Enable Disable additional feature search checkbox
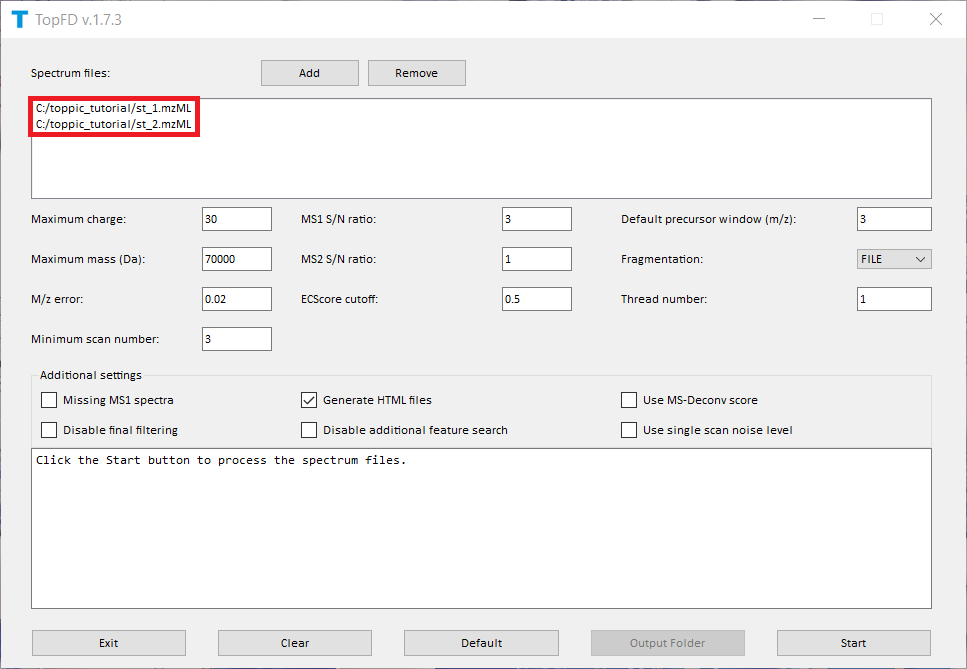This screenshot has height=669, width=967. coord(309,430)
